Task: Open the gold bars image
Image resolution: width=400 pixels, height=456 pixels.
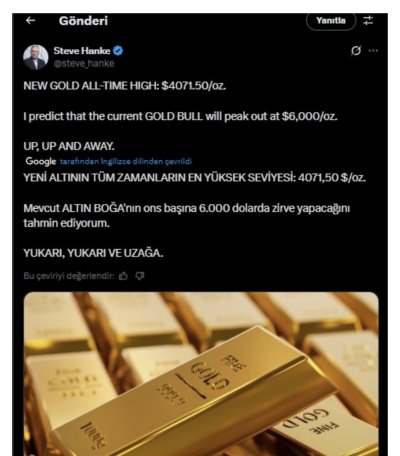Action: click(x=201, y=374)
